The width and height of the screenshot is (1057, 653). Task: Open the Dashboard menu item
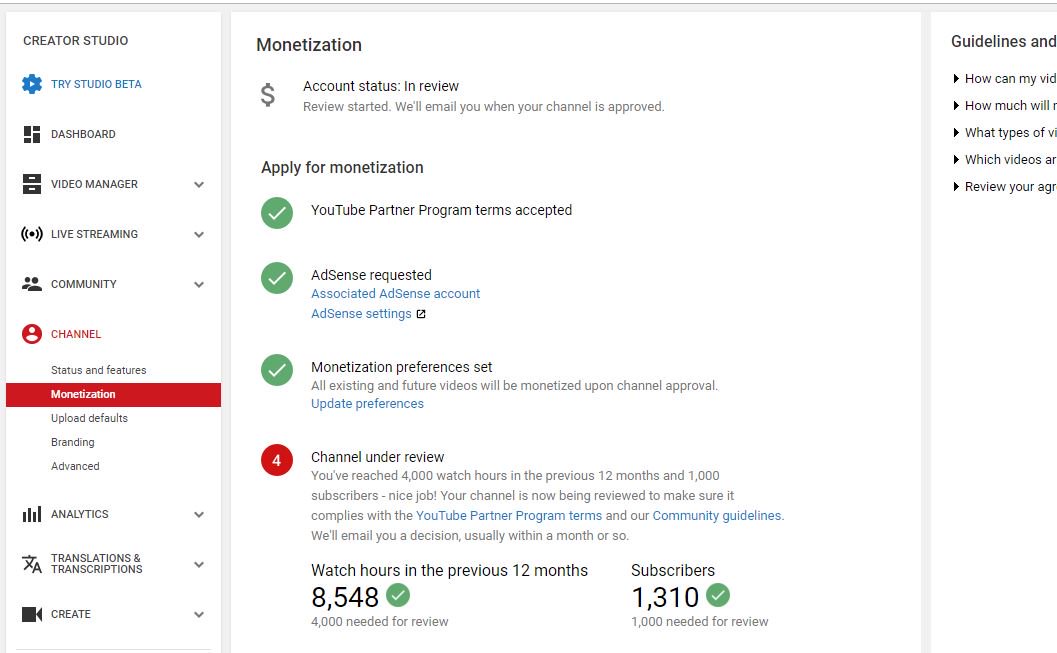[83, 134]
